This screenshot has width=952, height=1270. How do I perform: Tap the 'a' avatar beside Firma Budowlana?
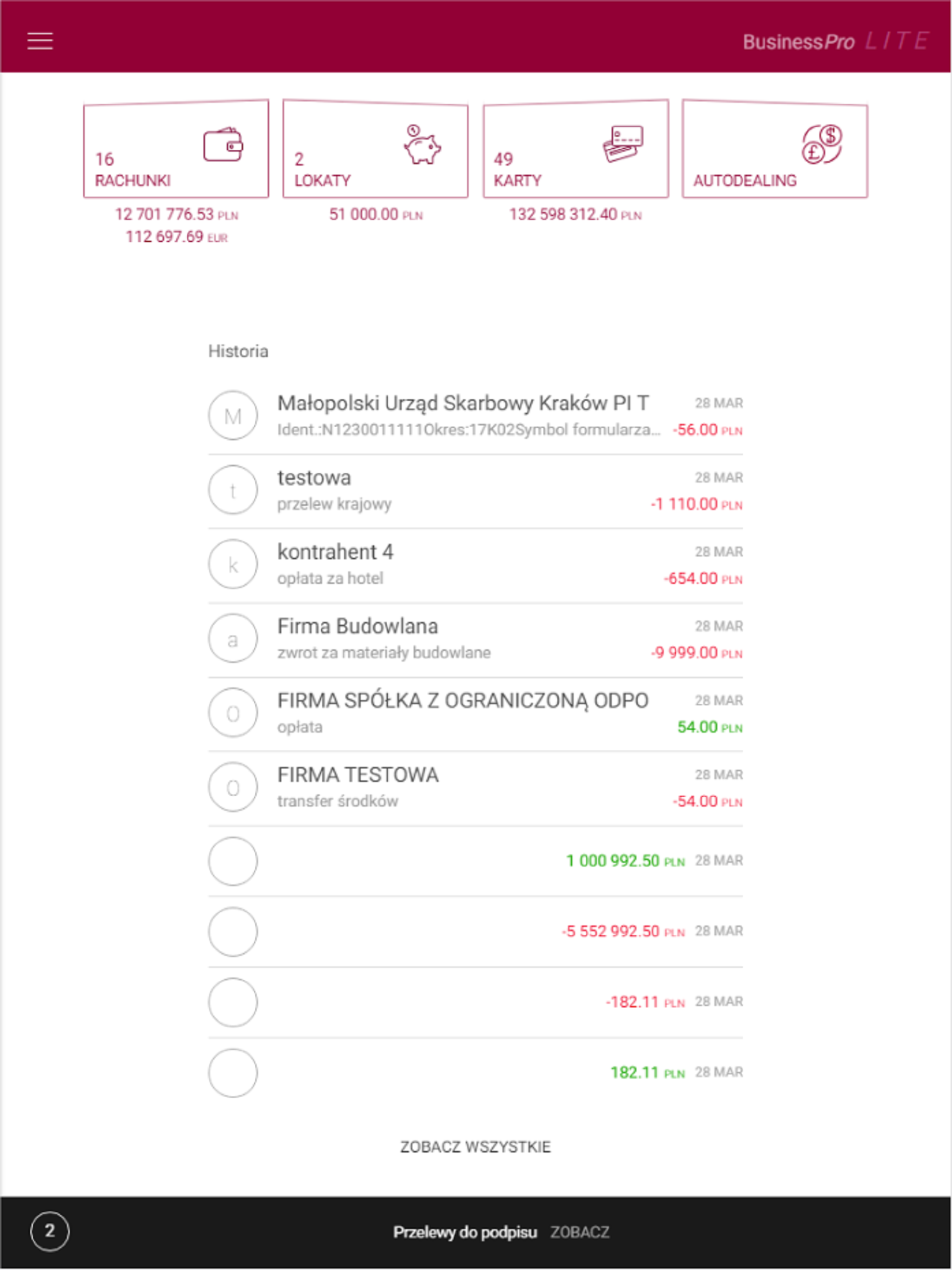(x=233, y=639)
